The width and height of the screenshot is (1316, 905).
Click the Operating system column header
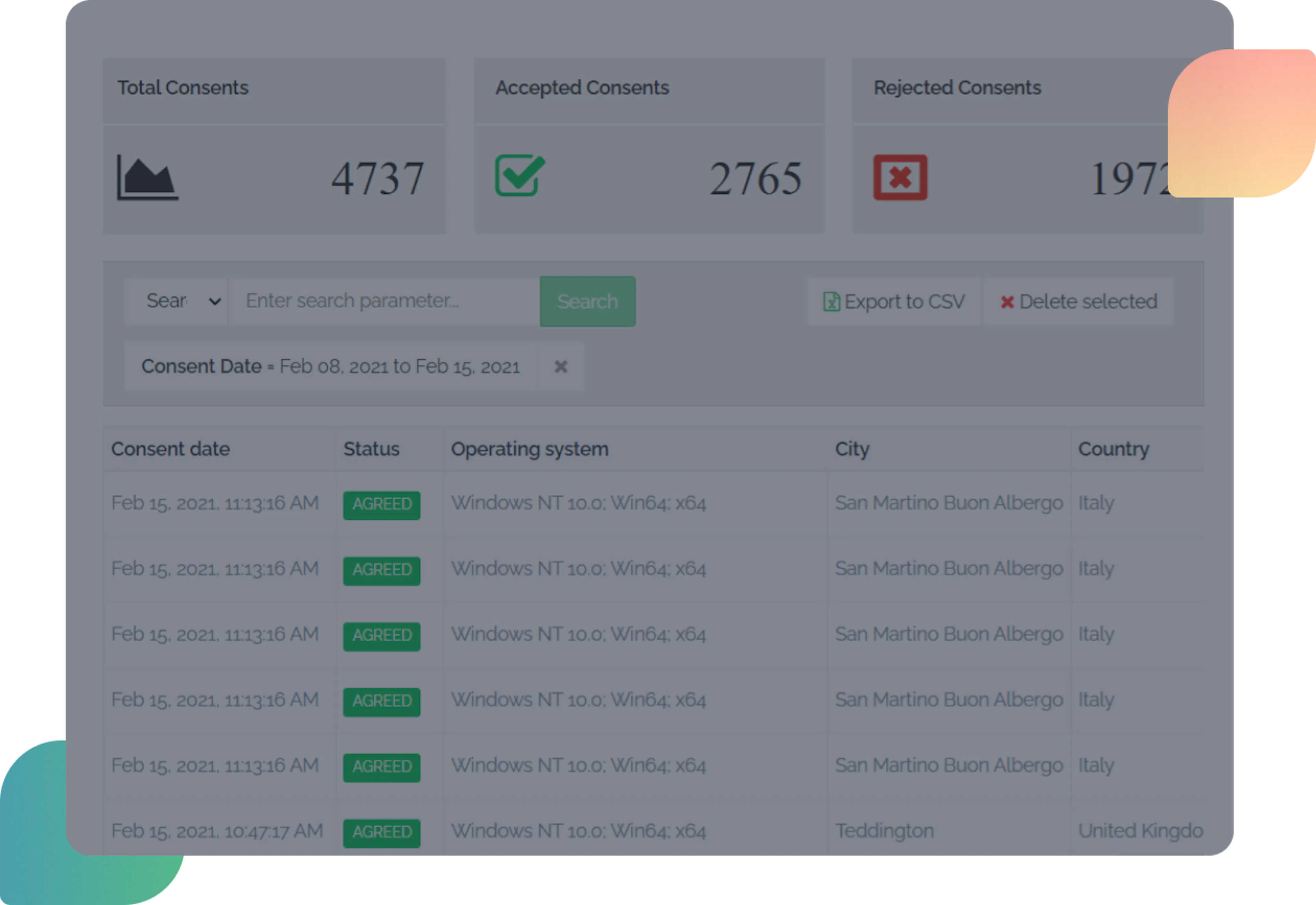click(x=530, y=448)
